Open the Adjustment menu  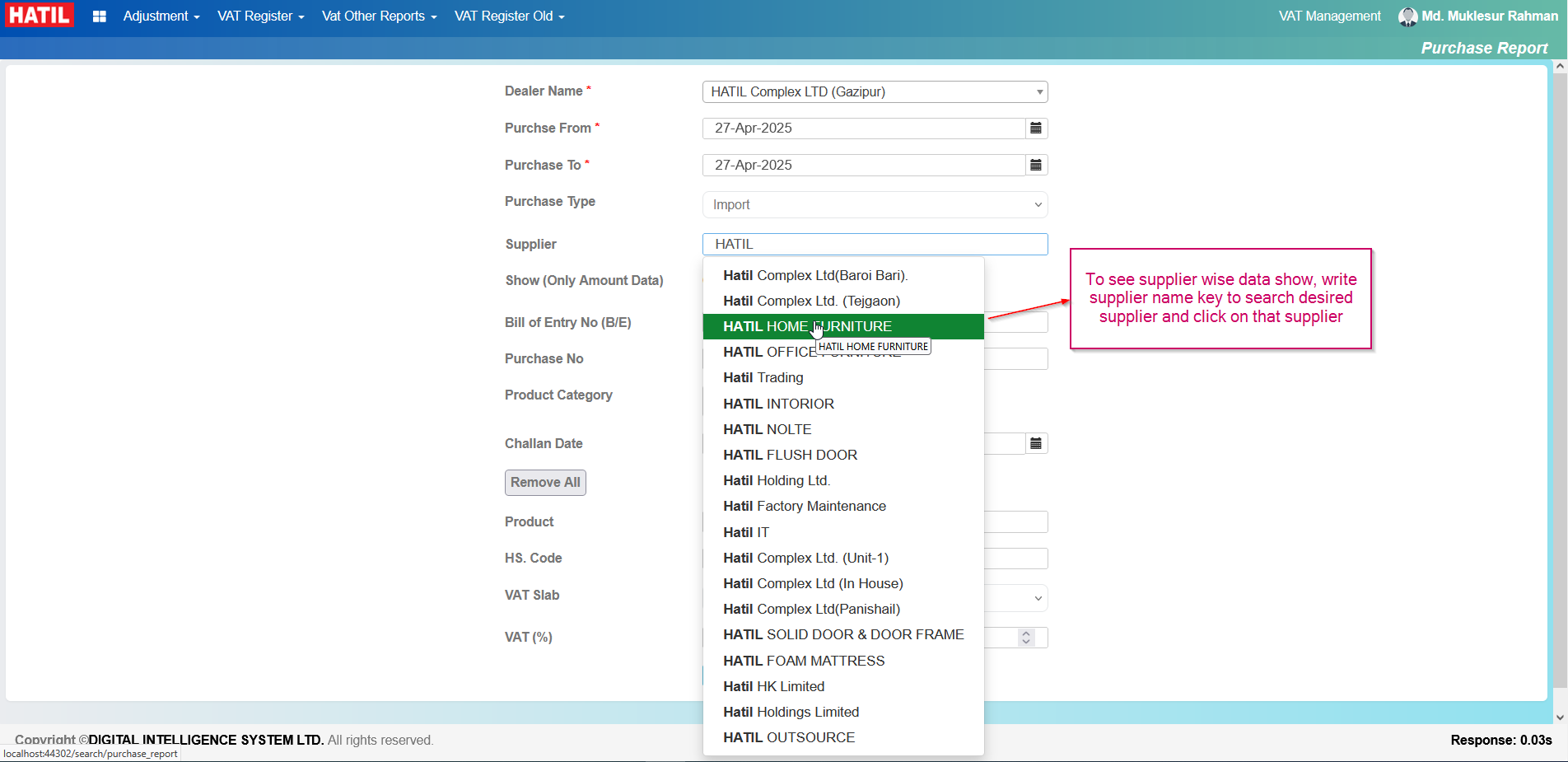click(161, 16)
